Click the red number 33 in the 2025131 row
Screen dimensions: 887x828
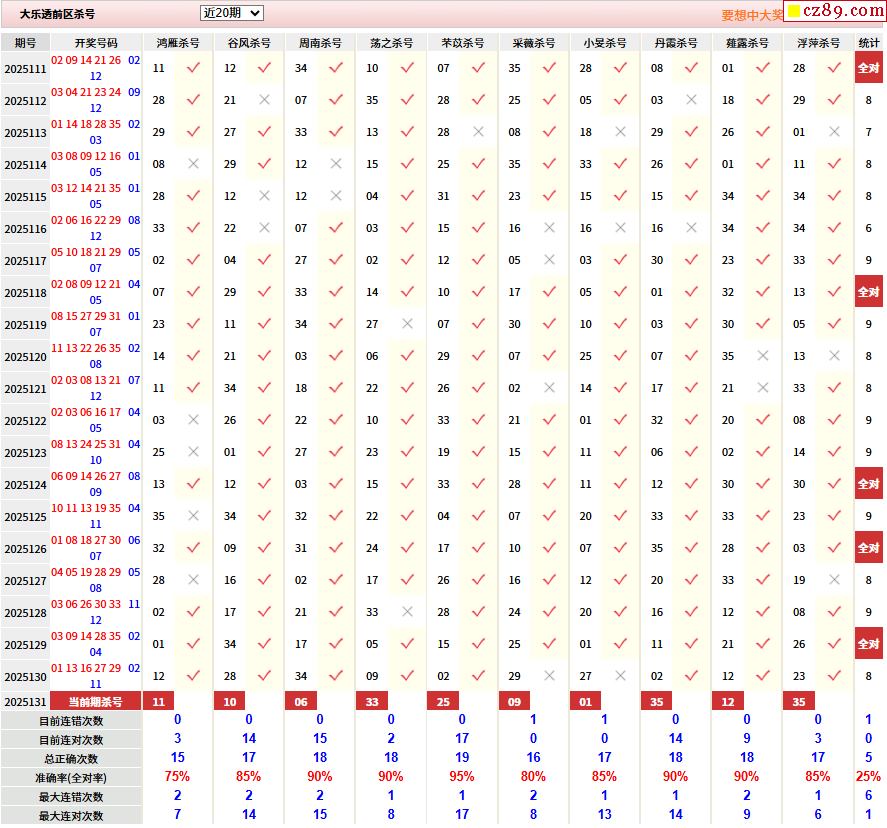[372, 702]
